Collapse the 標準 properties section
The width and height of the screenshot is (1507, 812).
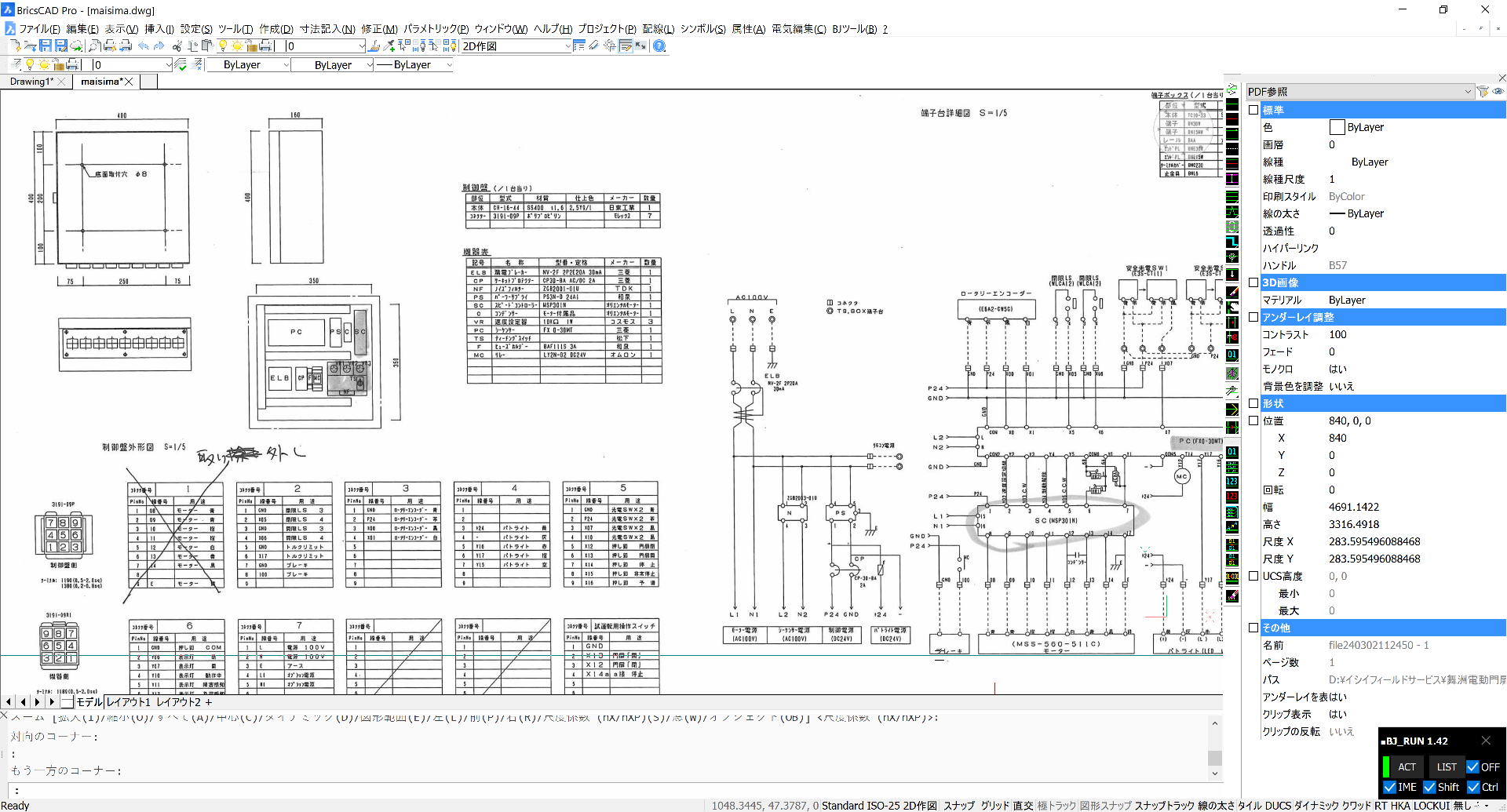[x=1253, y=110]
